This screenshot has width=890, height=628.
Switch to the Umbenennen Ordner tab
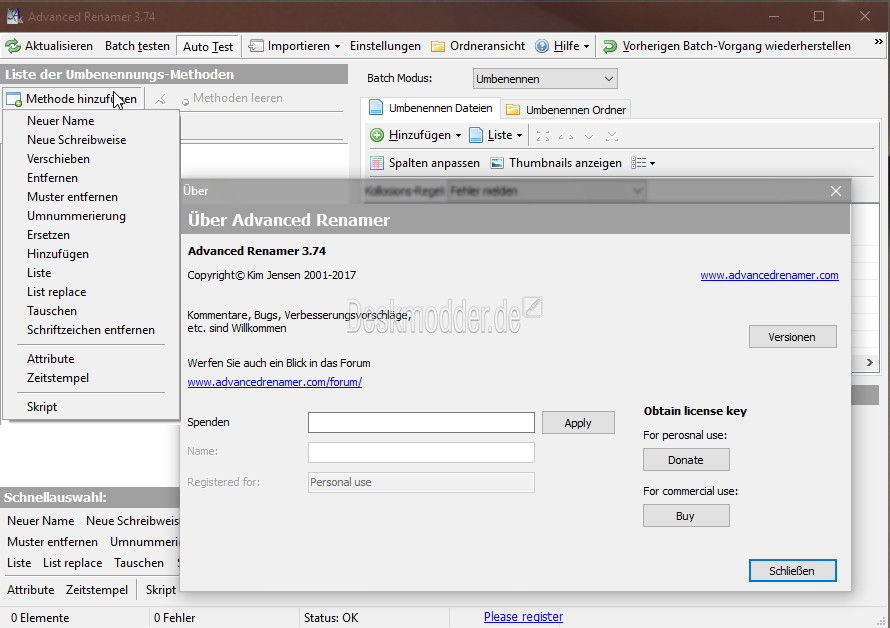566,110
